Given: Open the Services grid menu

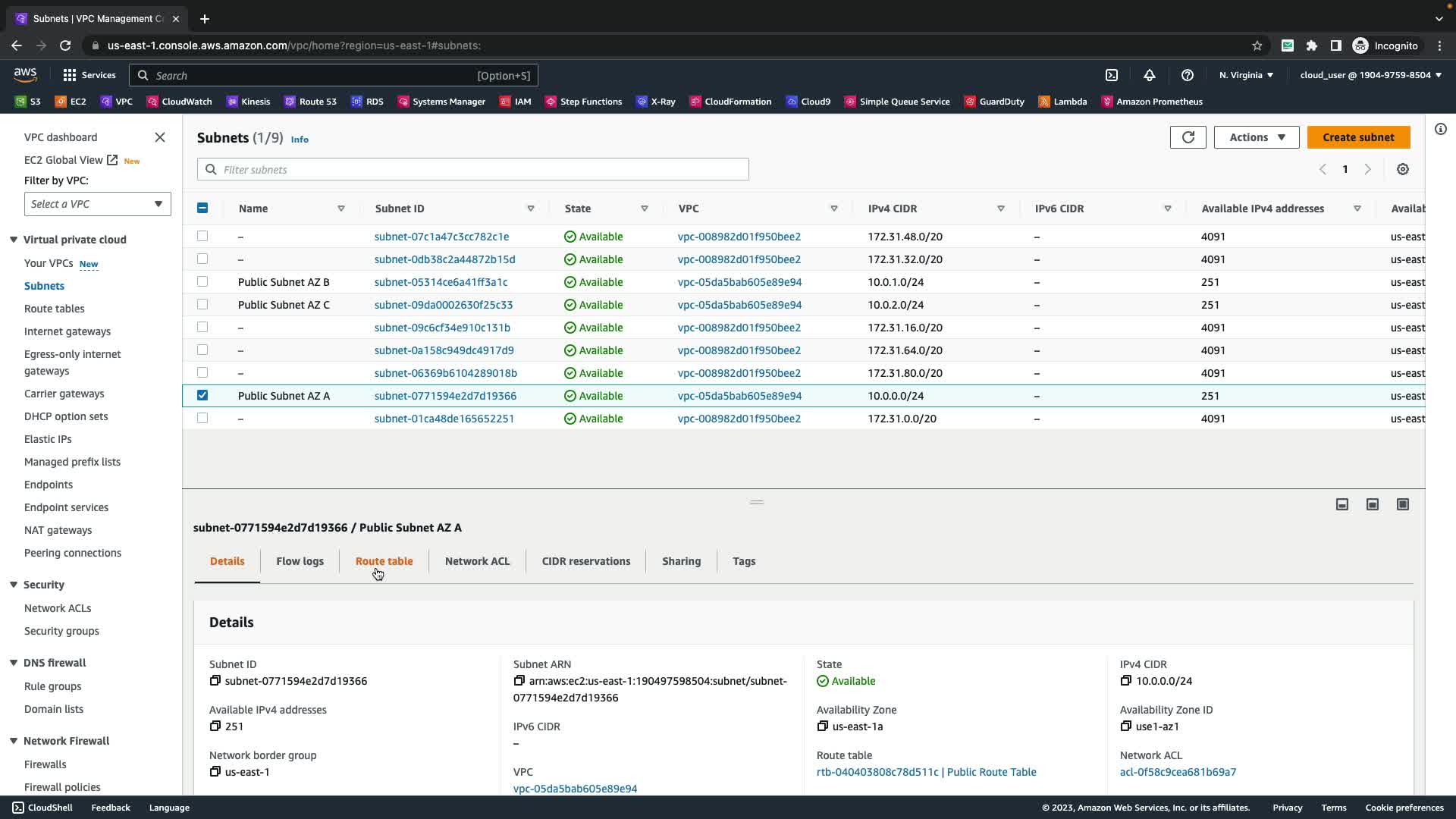Looking at the screenshot, I should (x=89, y=75).
